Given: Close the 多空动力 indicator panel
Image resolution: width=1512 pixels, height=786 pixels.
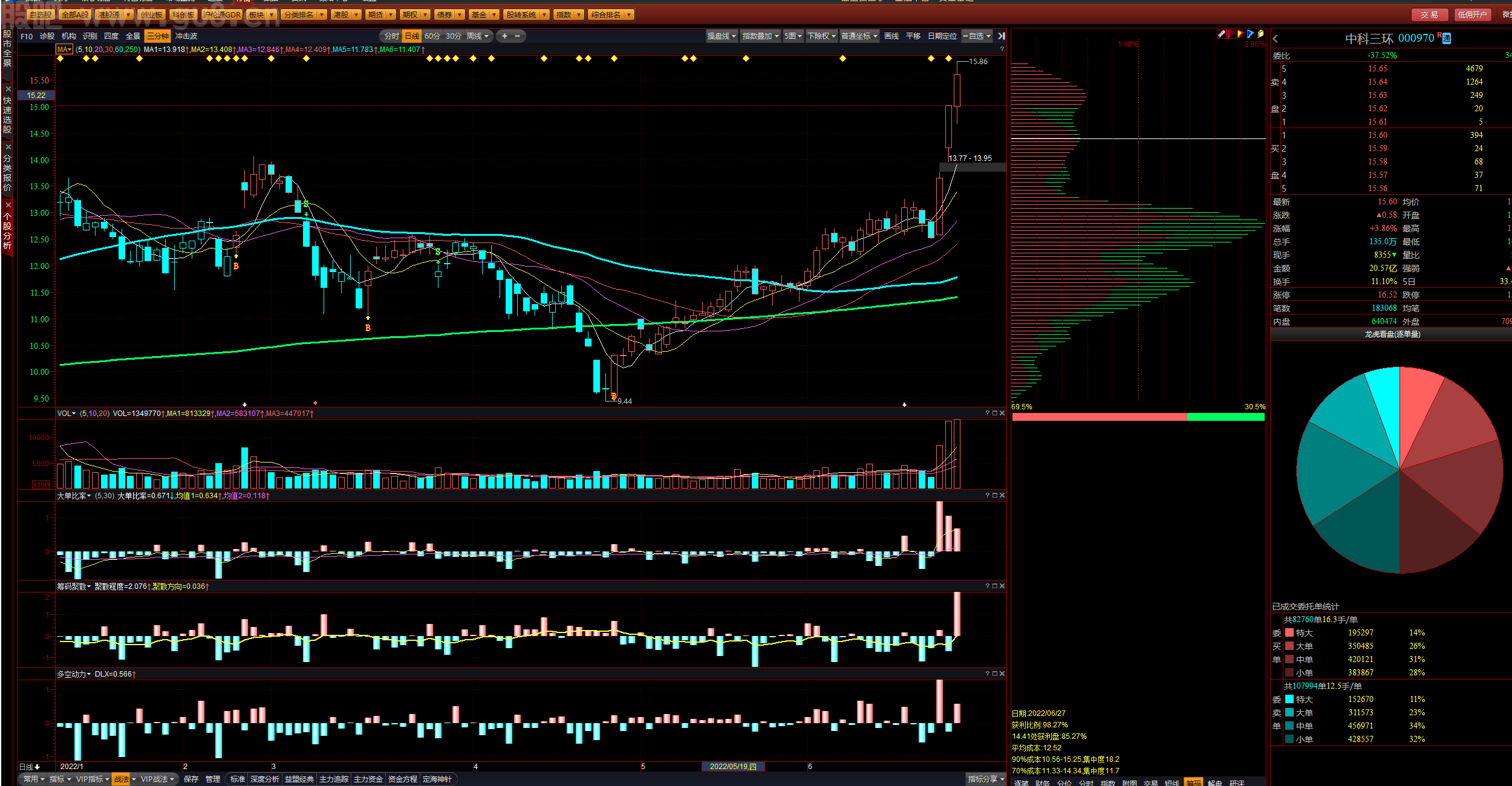Looking at the screenshot, I should click(x=1002, y=674).
